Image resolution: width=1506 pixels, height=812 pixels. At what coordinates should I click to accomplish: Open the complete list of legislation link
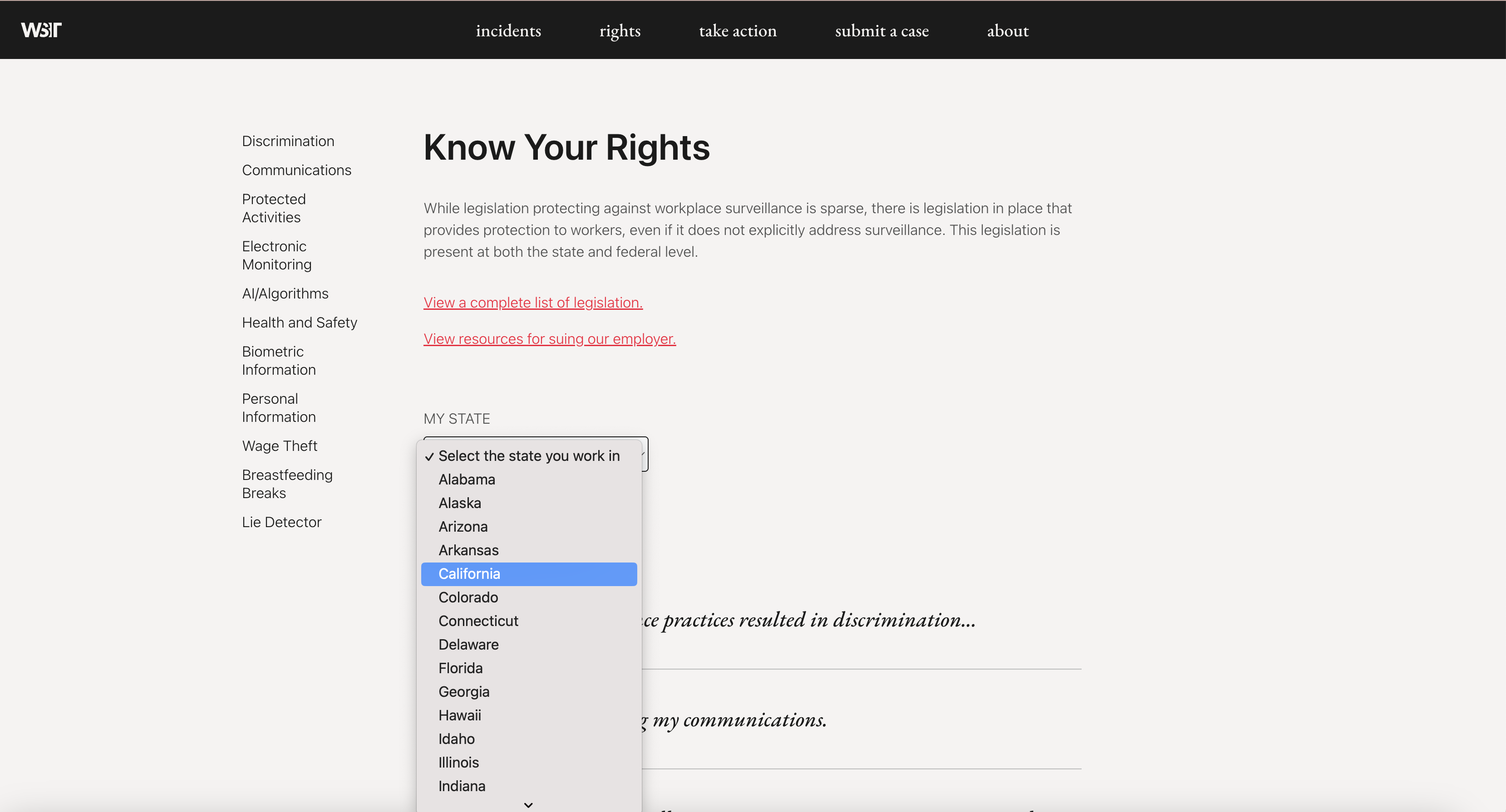pos(532,303)
